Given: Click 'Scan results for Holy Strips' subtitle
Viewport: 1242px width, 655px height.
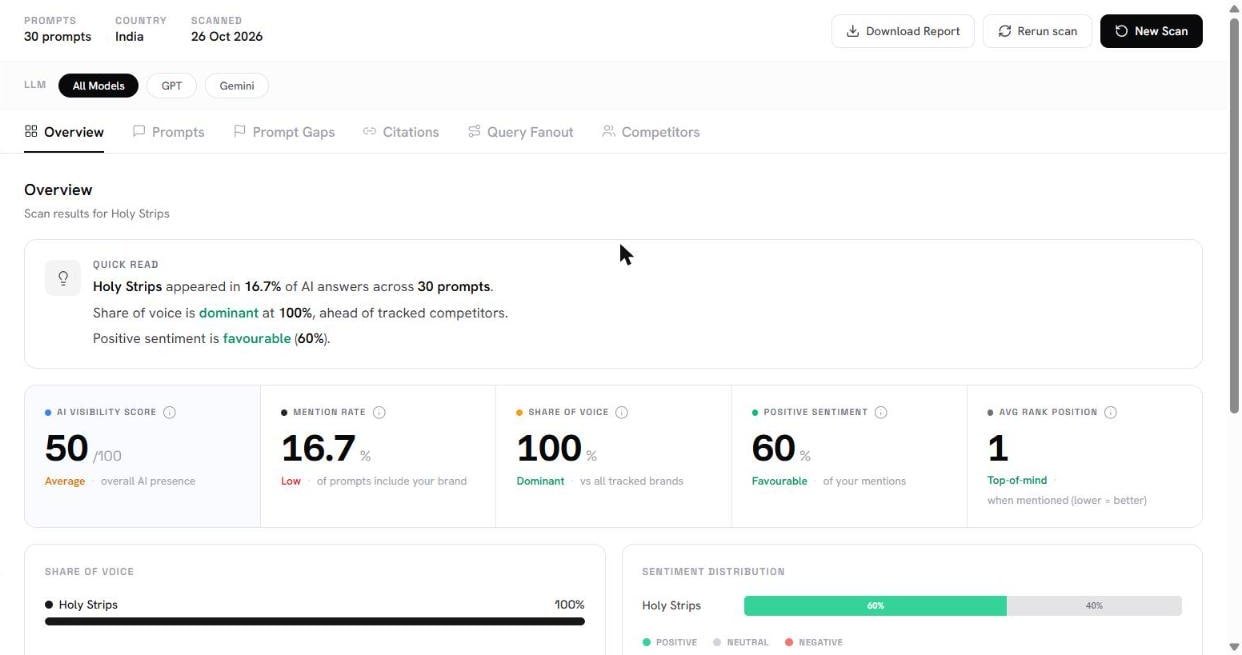Looking at the screenshot, I should click(x=97, y=214).
